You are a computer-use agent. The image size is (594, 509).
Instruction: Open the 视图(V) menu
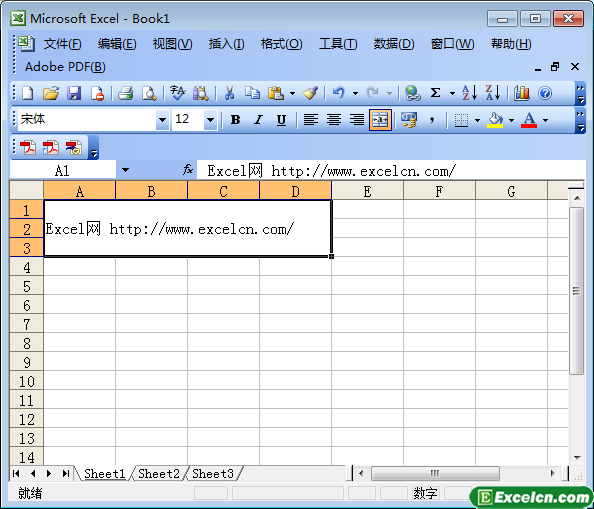pos(172,44)
